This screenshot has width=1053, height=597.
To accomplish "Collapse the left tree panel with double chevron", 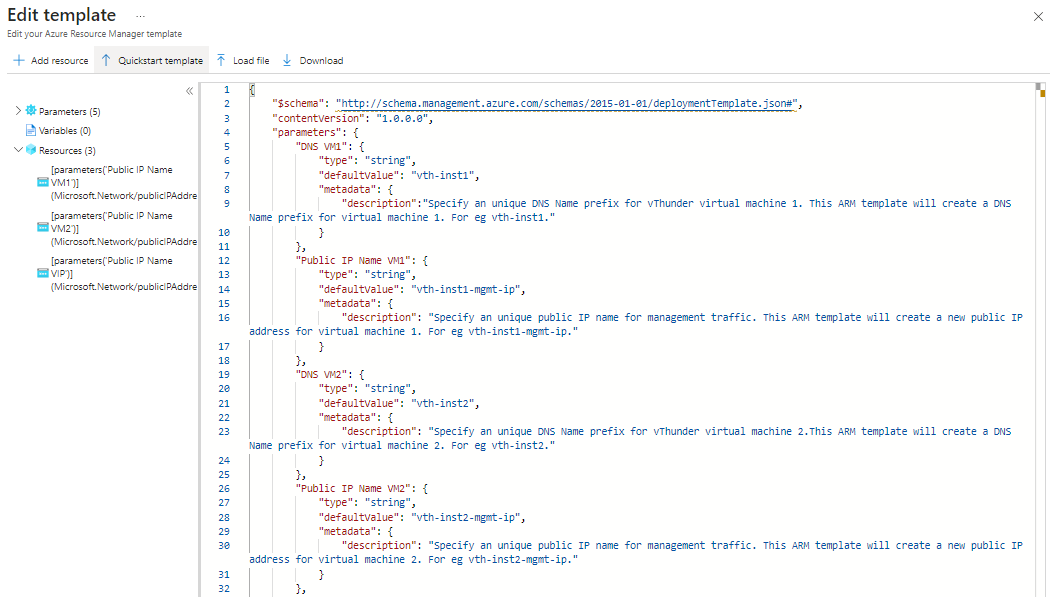I will point(189,91).
